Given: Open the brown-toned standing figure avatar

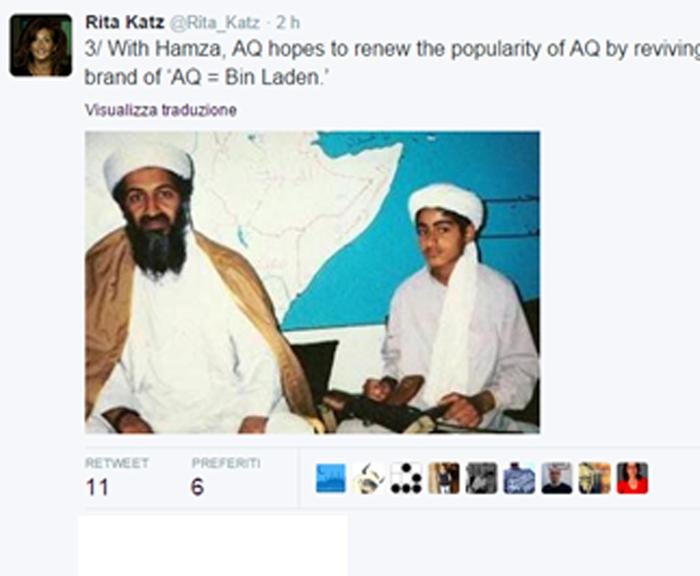Looking at the screenshot, I should [x=443, y=478].
